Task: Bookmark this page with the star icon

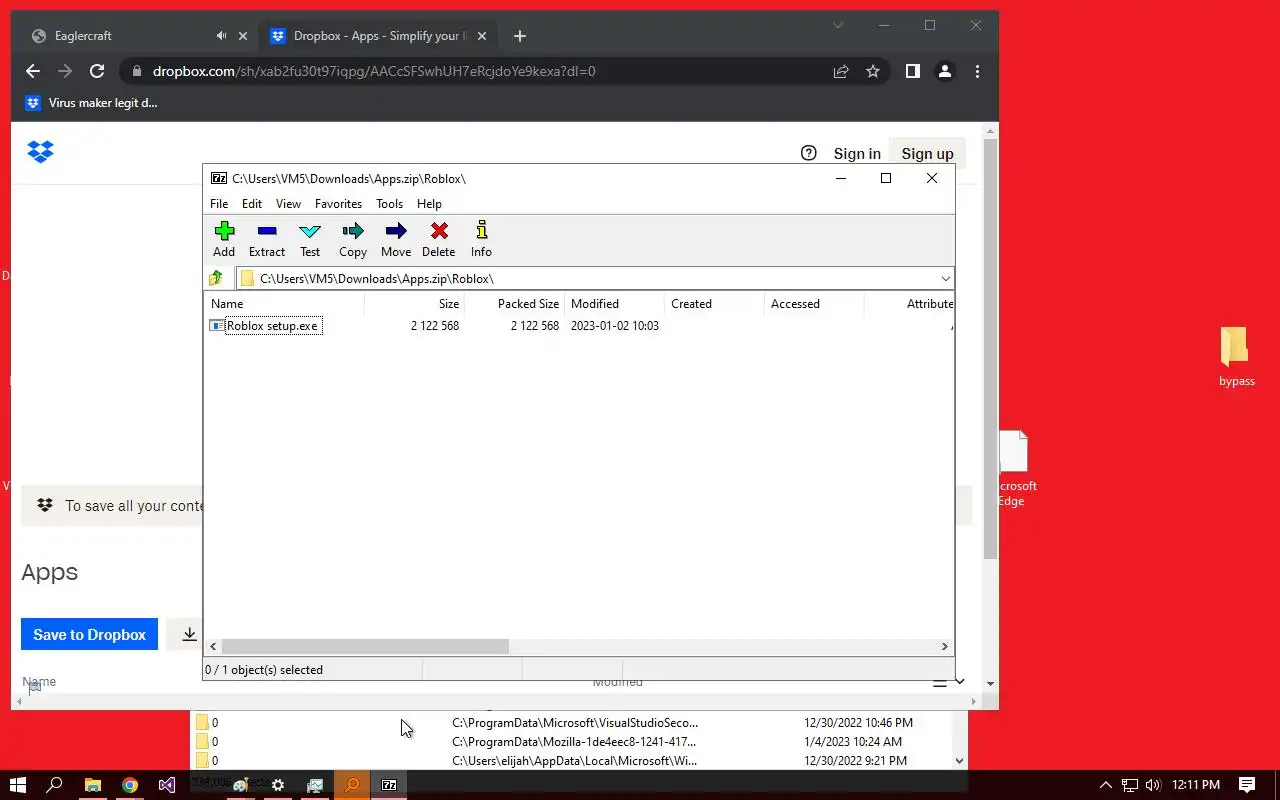Action: coord(873,71)
